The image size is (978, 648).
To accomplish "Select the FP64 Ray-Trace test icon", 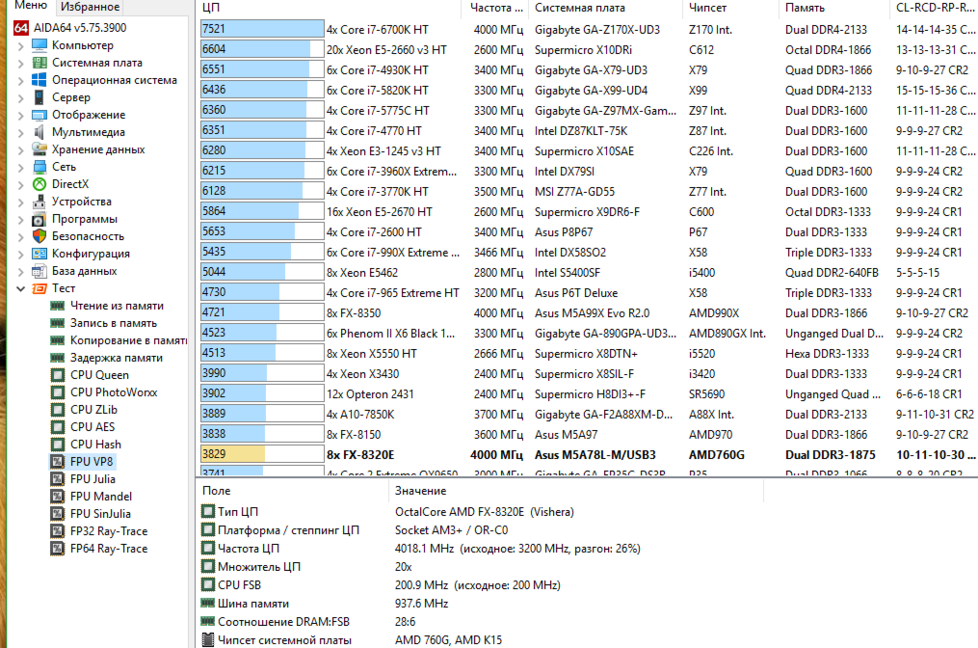I will click(58, 548).
